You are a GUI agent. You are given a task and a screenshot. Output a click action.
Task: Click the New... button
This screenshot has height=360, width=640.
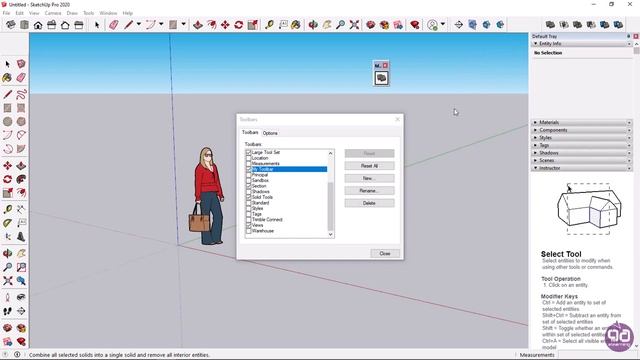click(369, 178)
